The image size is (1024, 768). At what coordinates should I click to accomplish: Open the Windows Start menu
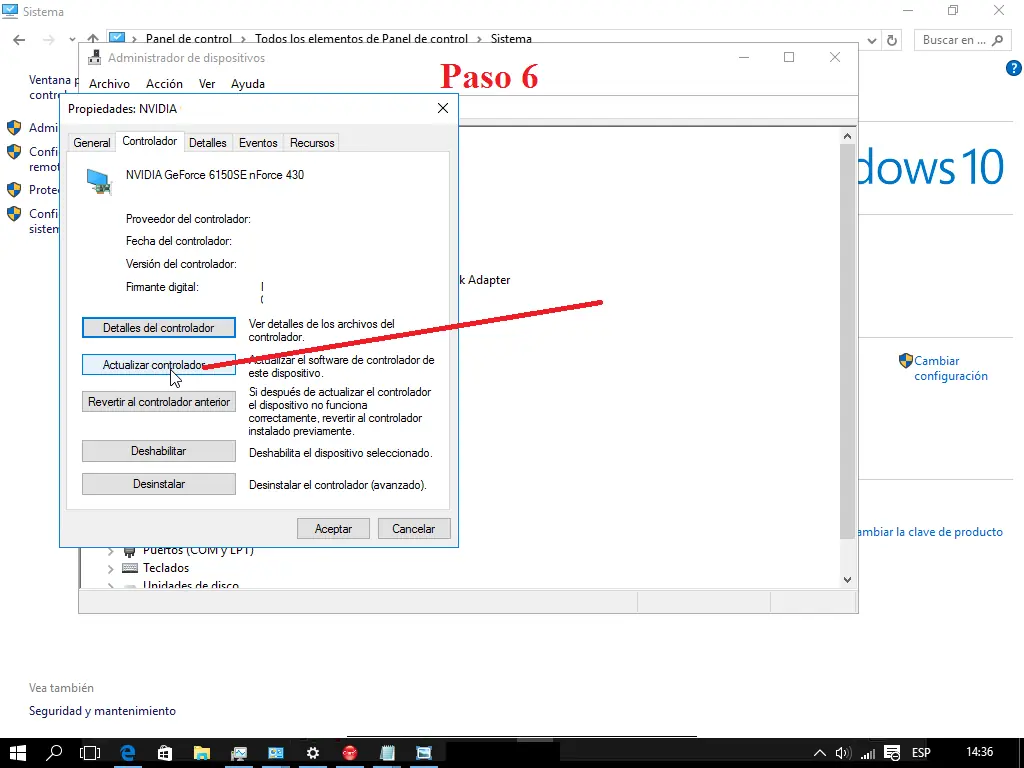pyautogui.click(x=18, y=753)
